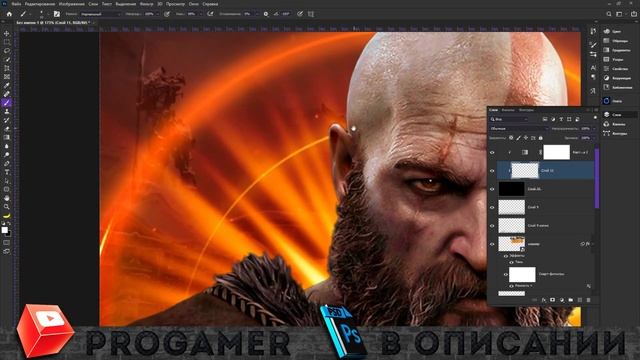The image size is (640, 360).
Task: Open the Образцы panel button
Action: tap(616, 41)
